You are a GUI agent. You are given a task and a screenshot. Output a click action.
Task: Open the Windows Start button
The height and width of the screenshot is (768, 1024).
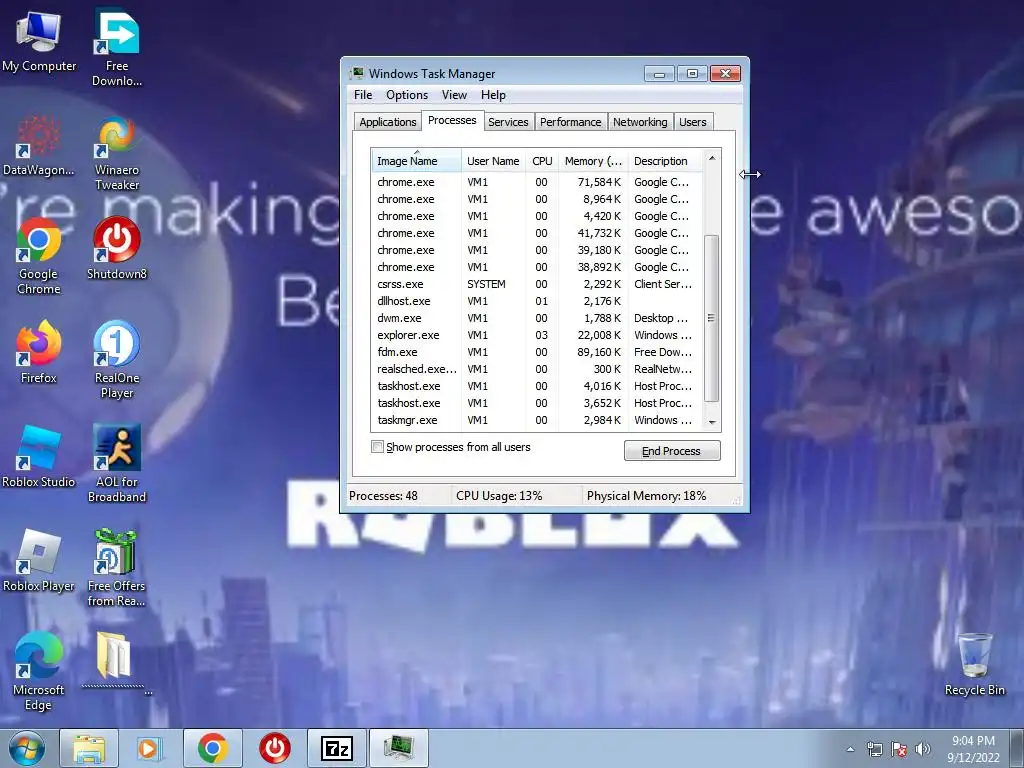click(27, 748)
